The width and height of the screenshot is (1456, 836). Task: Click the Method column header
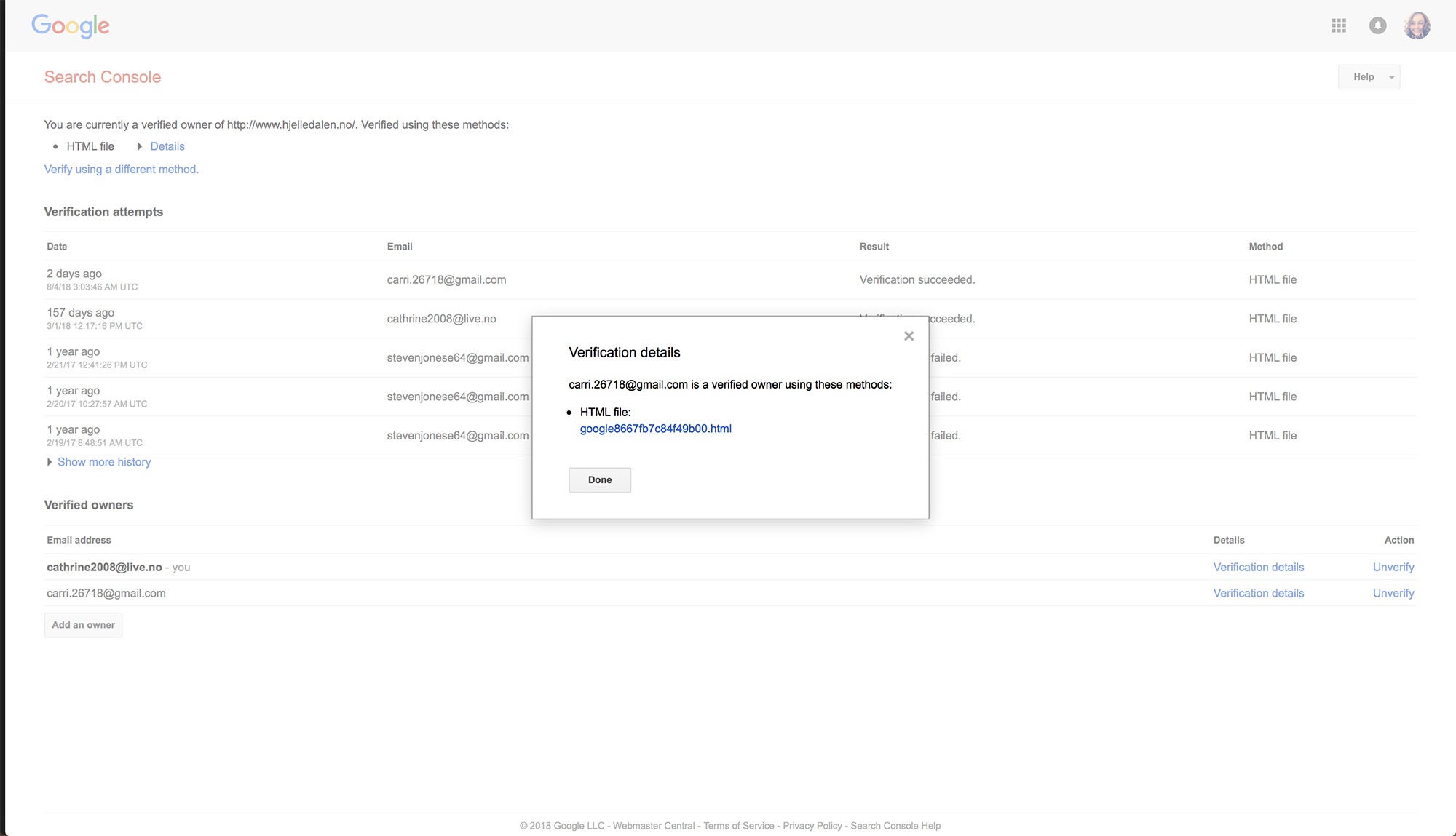[1266, 247]
